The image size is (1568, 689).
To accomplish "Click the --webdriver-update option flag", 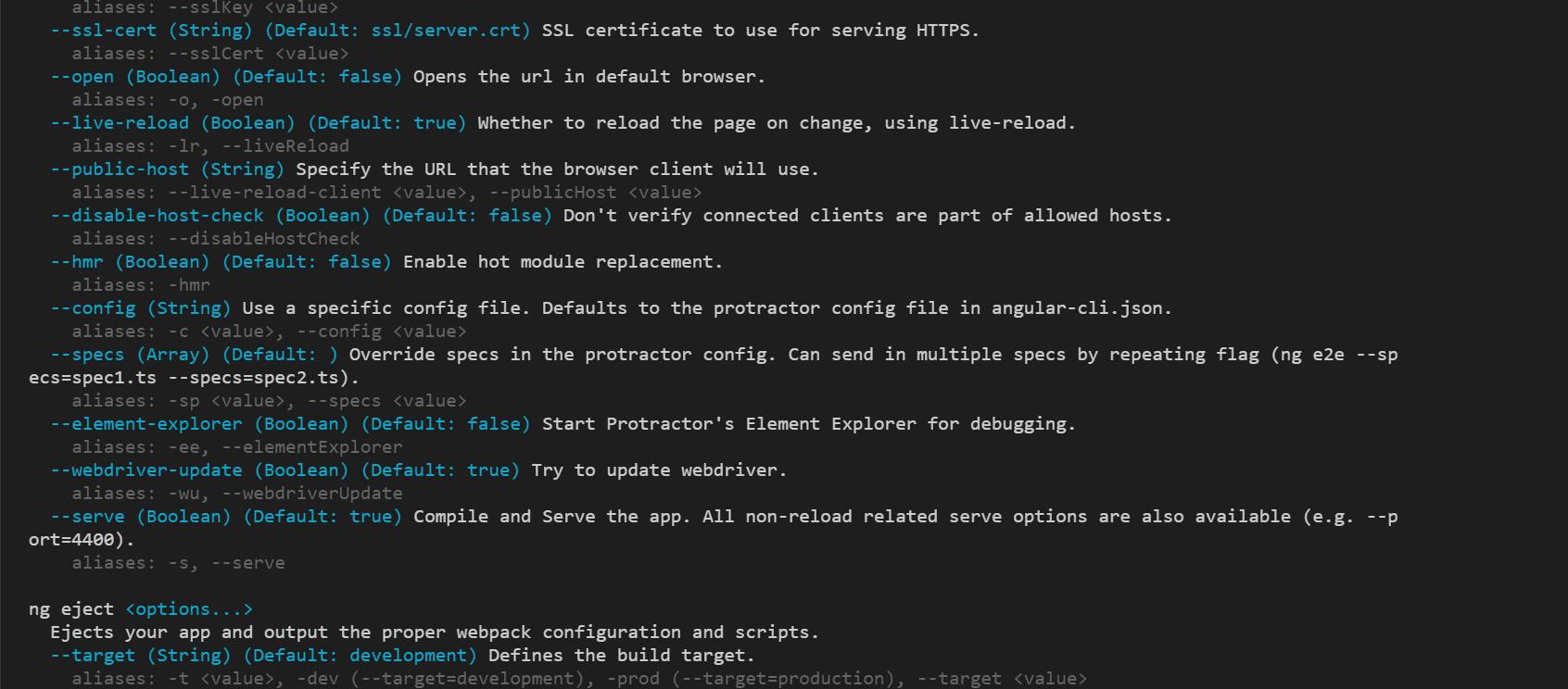I will (146, 470).
